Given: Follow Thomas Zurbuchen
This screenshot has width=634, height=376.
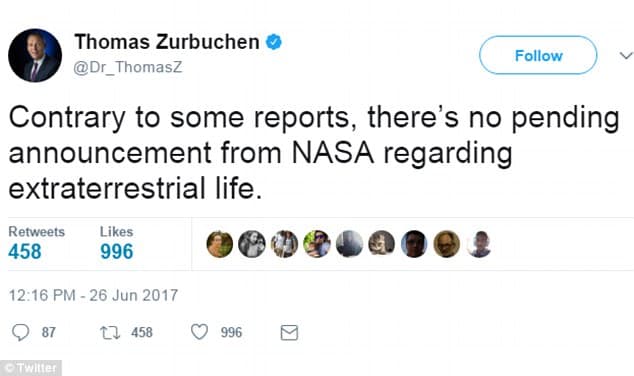Looking at the screenshot, I should pyautogui.click(x=538, y=55).
